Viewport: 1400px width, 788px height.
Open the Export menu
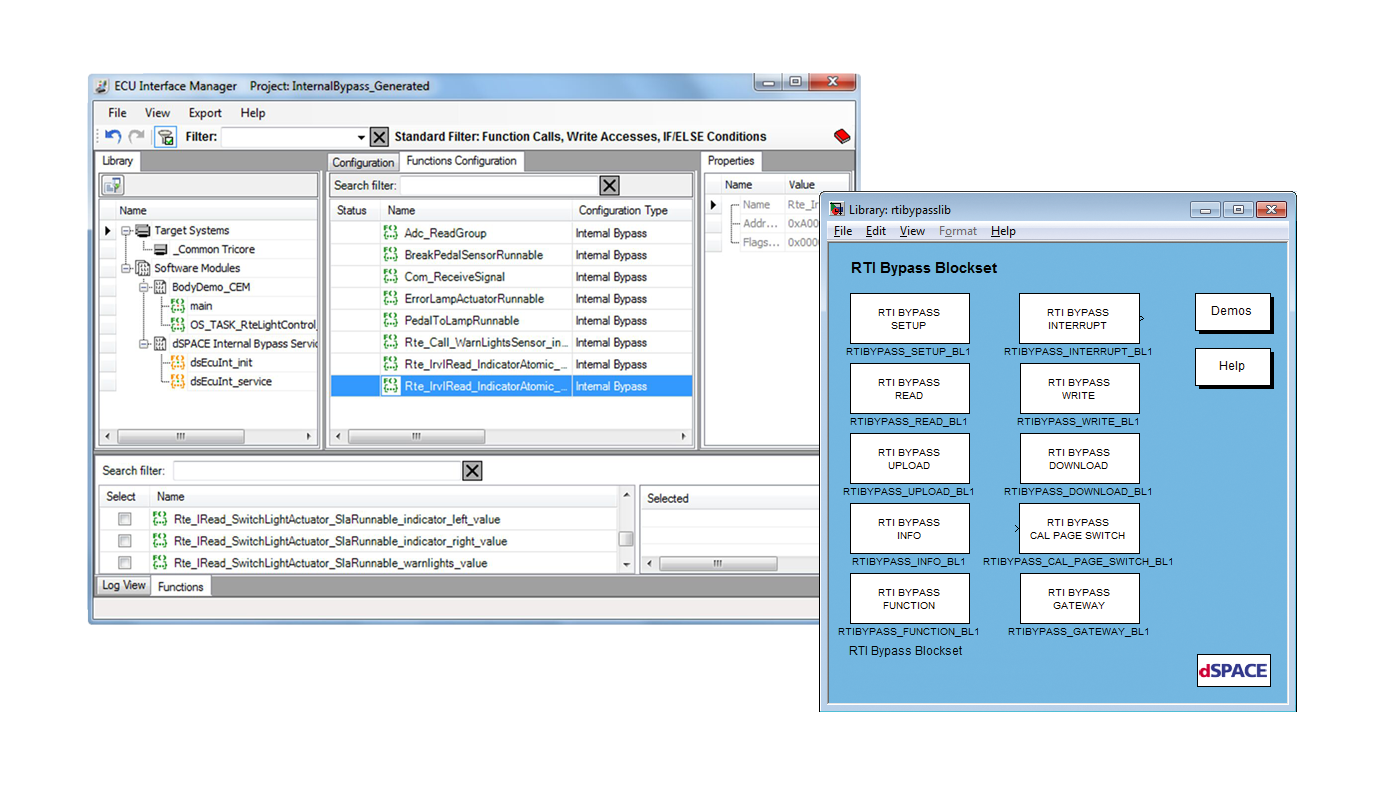(x=205, y=113)
